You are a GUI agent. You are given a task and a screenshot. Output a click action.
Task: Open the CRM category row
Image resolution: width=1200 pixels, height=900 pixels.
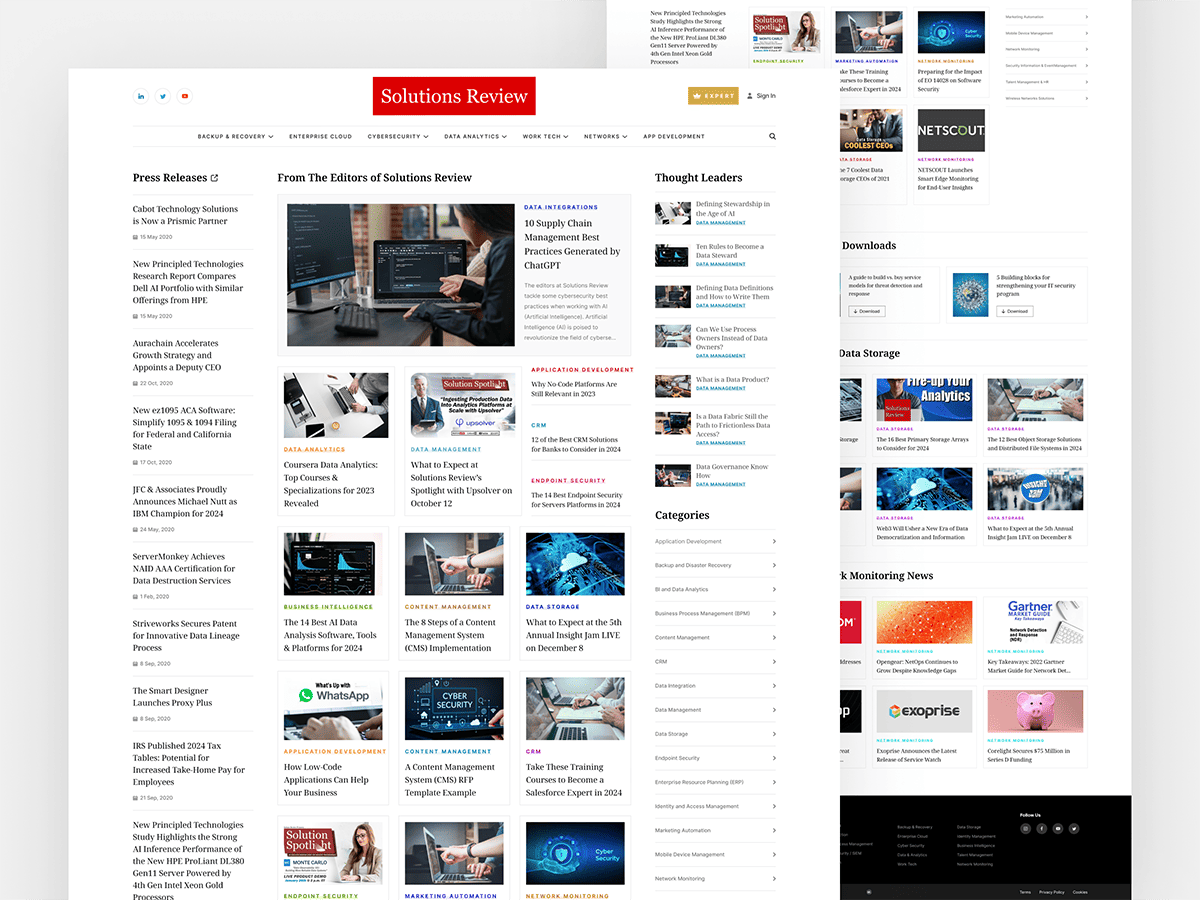pyautogui.click(x=715, y=661)
